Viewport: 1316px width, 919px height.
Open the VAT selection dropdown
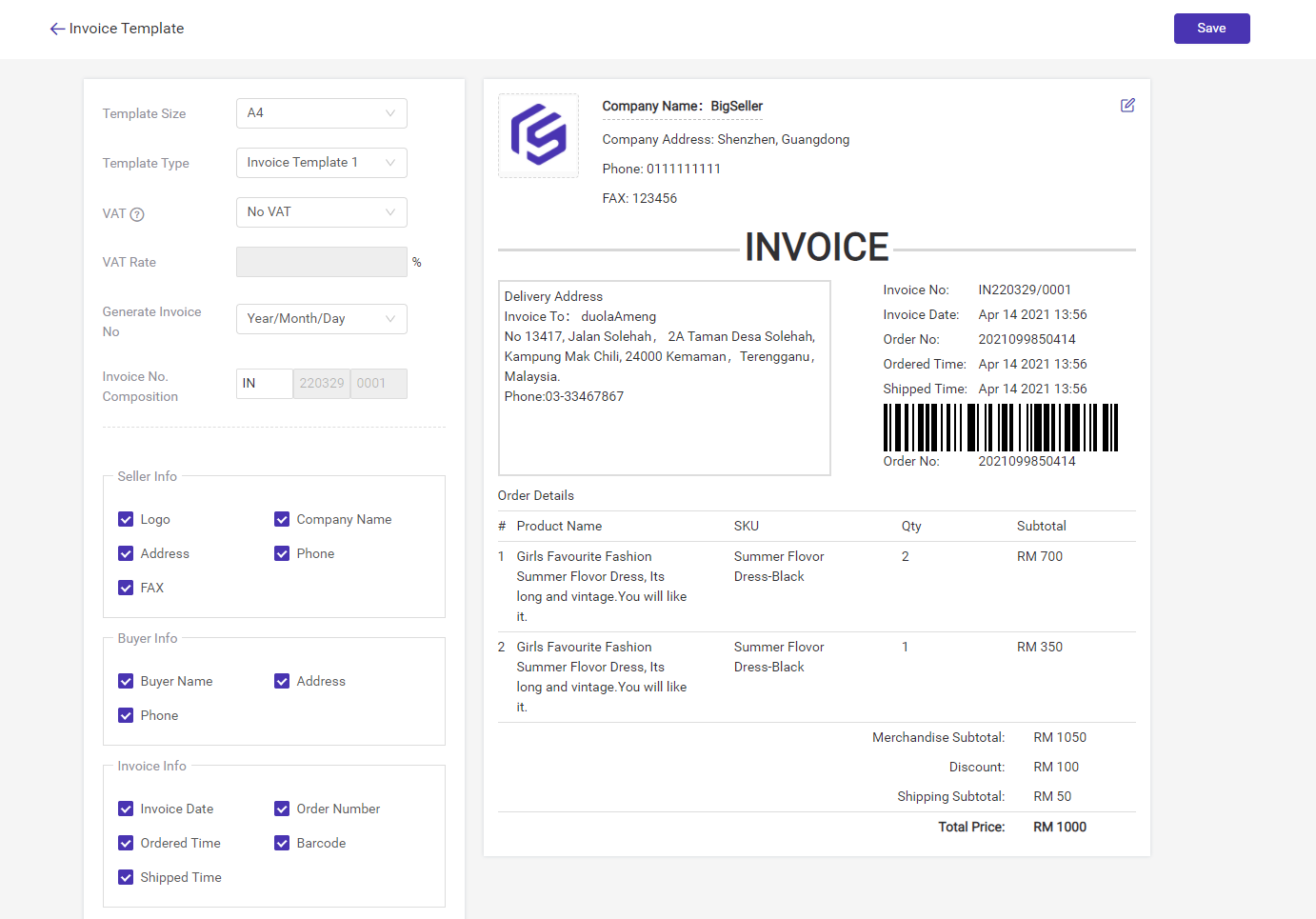pos(321,212)
